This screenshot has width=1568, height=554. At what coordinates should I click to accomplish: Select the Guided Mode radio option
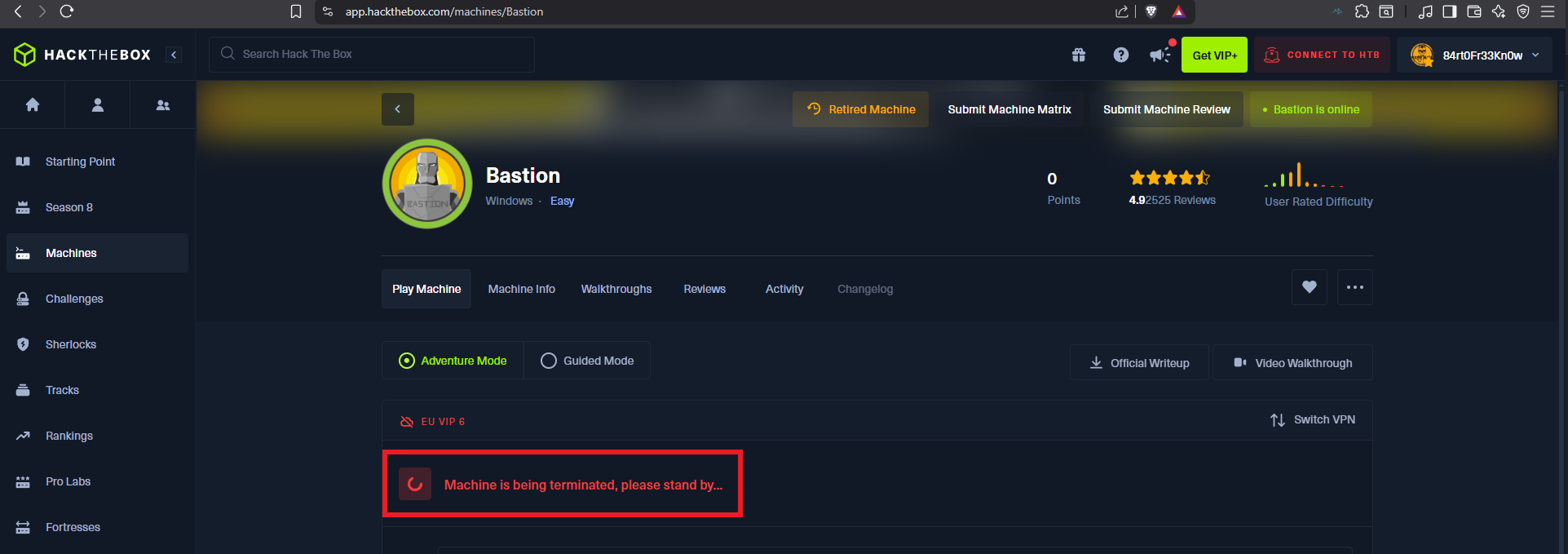pos(587,361)
